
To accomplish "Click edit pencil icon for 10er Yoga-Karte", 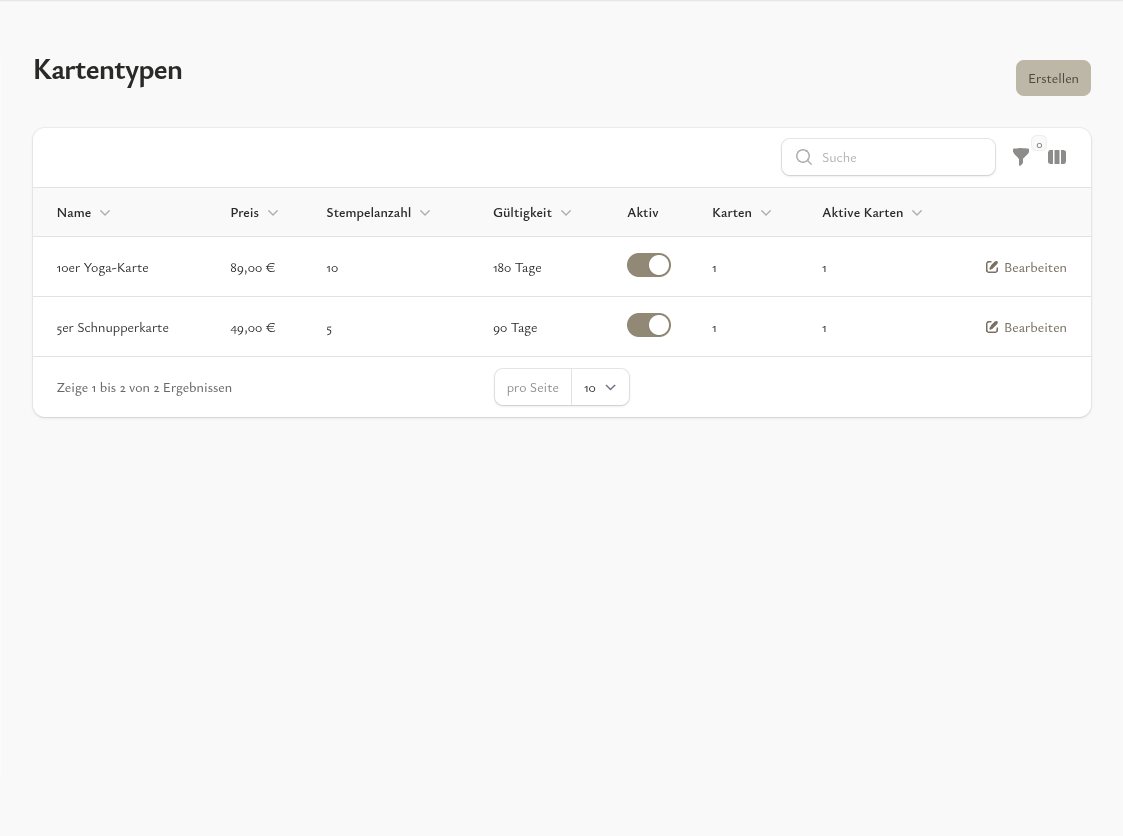I will pos(992,267).
